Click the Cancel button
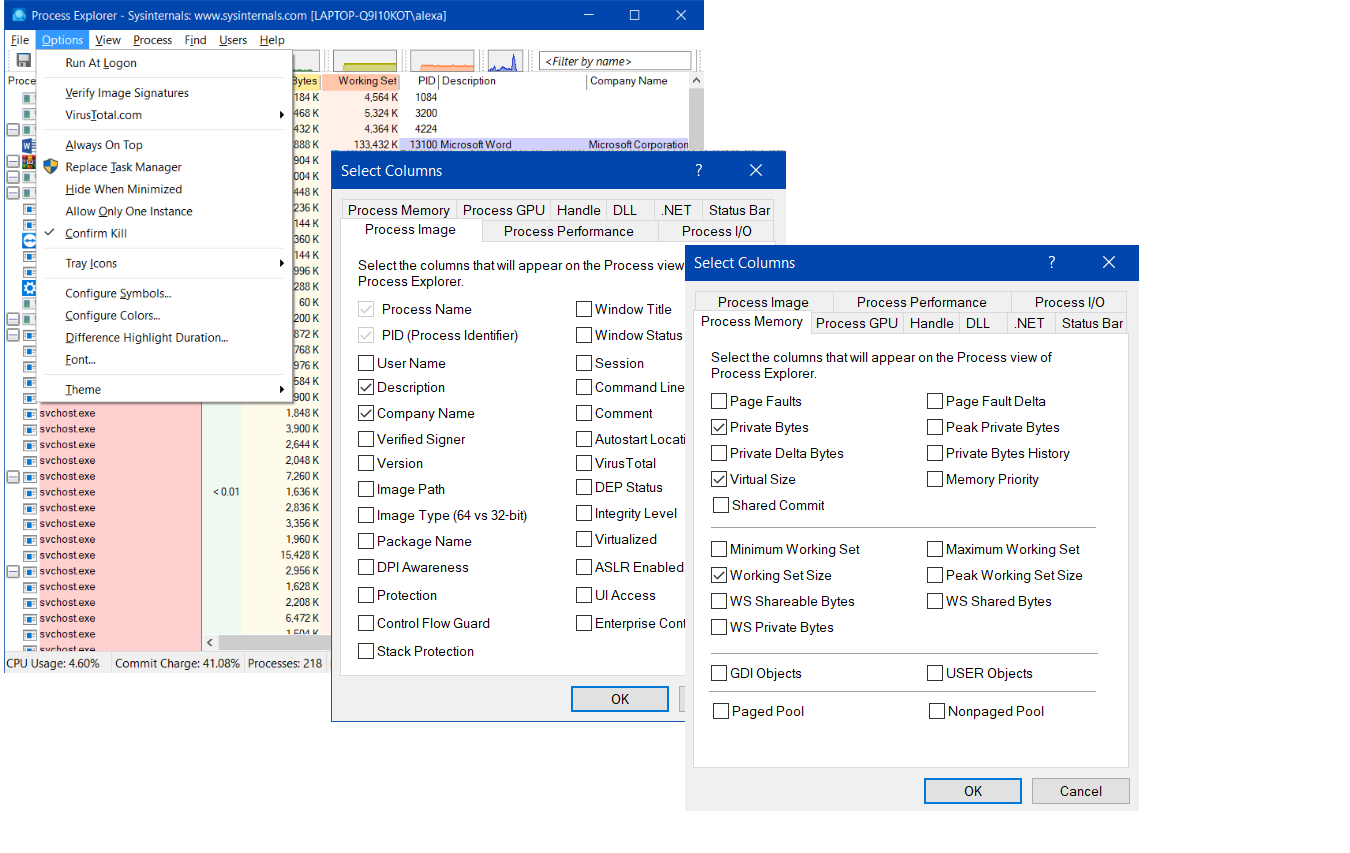Screen dimensions: 1350x853 pyautogui.click(x=1080, y=790)
